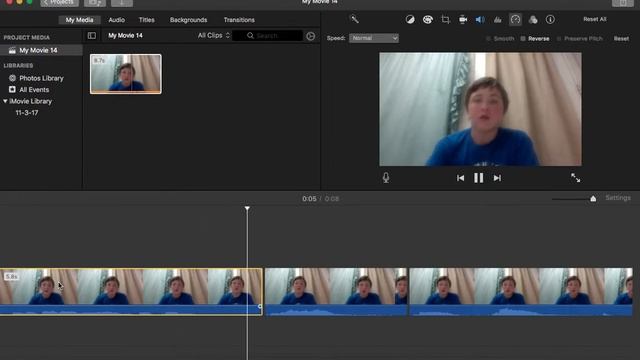The width and height of the screenshot is (640, 360).
Task: Toggle the Reverse checkbox
Action: [x=523, y=39]
